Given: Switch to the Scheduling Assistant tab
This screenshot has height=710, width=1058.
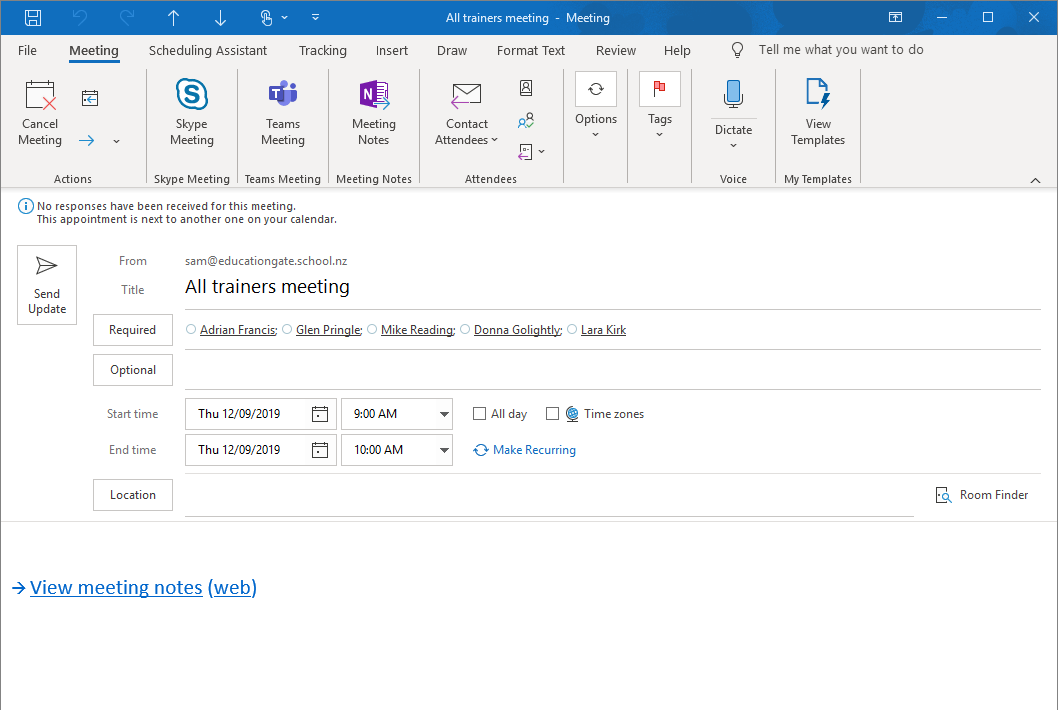Looking at the screenshot, I should tap(207, 50).
